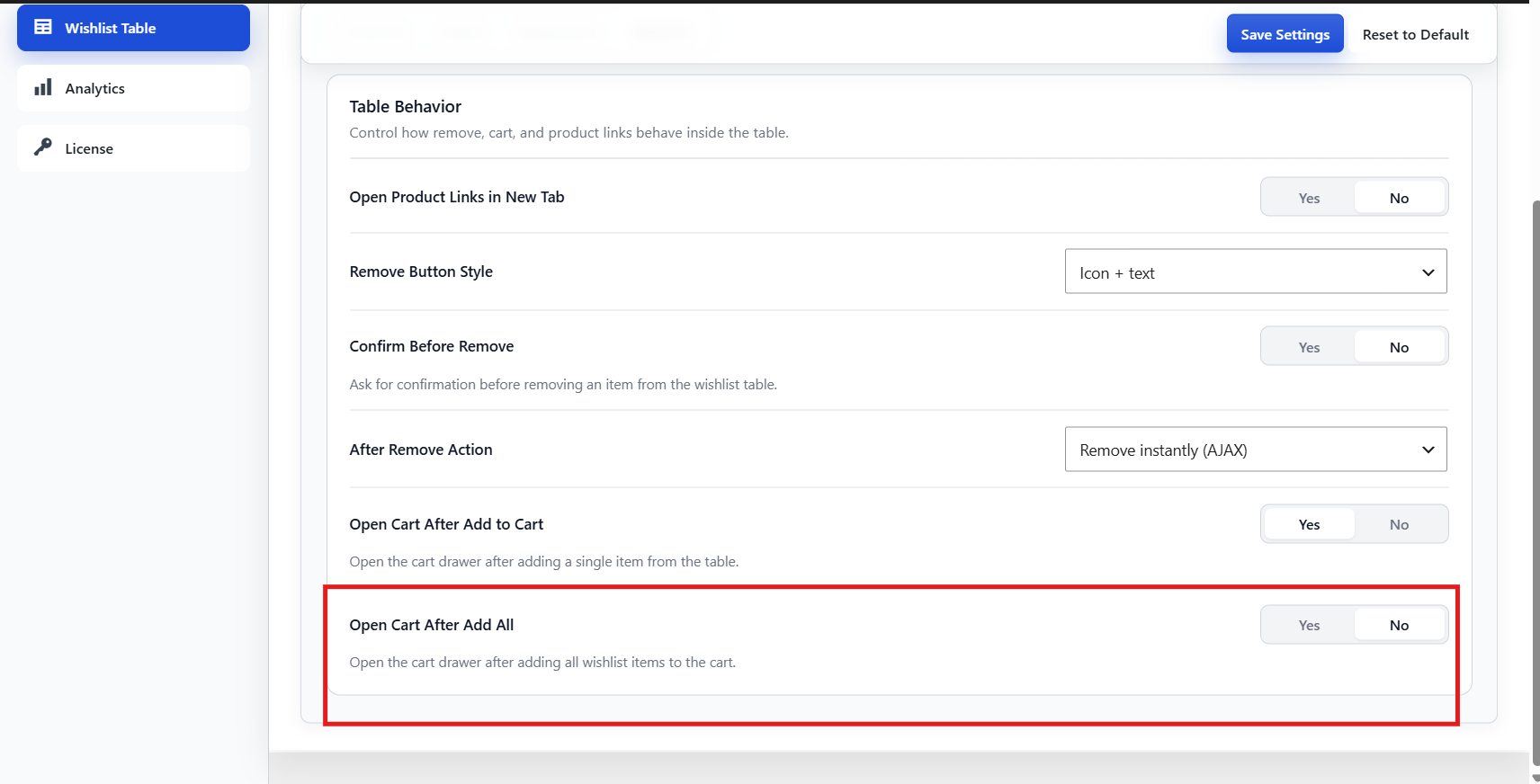This screenshot has height=784, width=1540.
Task: Click the Wishlist Table grid icon
Action: [43, 27]
